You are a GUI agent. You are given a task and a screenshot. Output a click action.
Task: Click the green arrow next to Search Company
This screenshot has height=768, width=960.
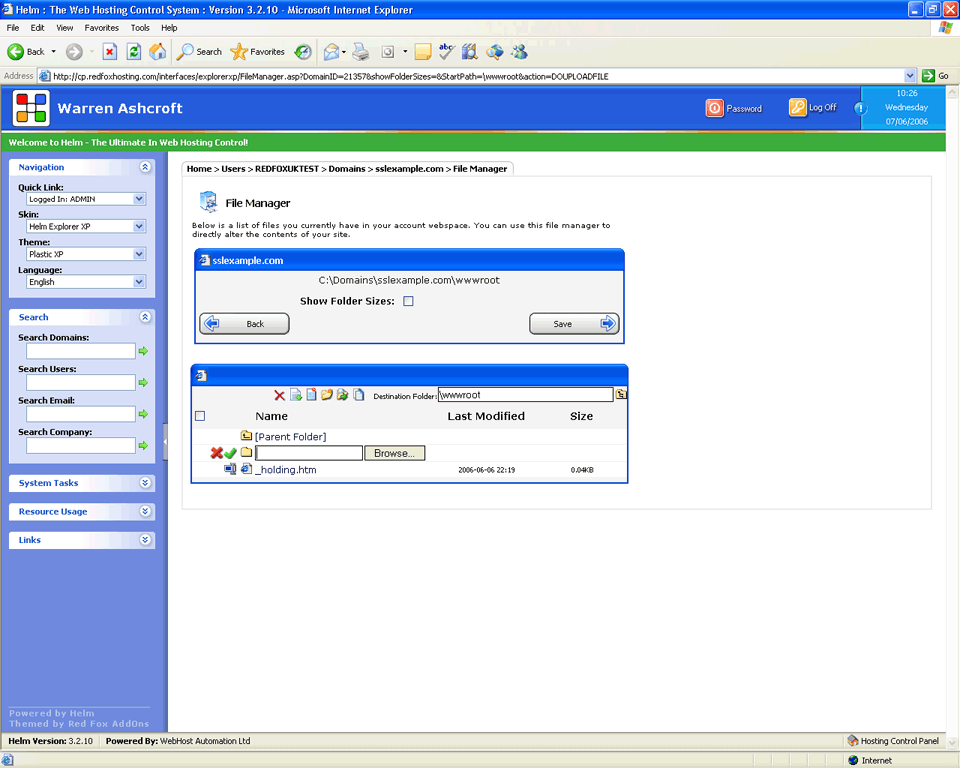pos(143,445)
